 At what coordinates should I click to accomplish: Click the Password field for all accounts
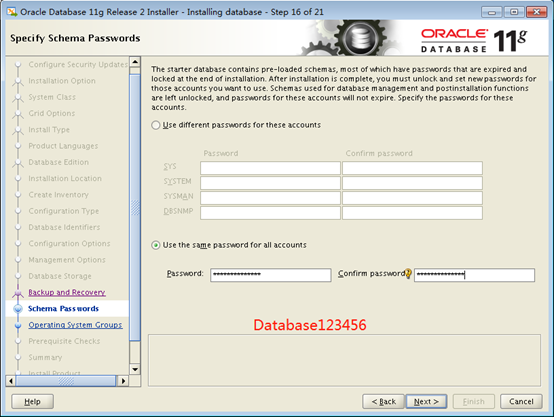click(271, 275)
